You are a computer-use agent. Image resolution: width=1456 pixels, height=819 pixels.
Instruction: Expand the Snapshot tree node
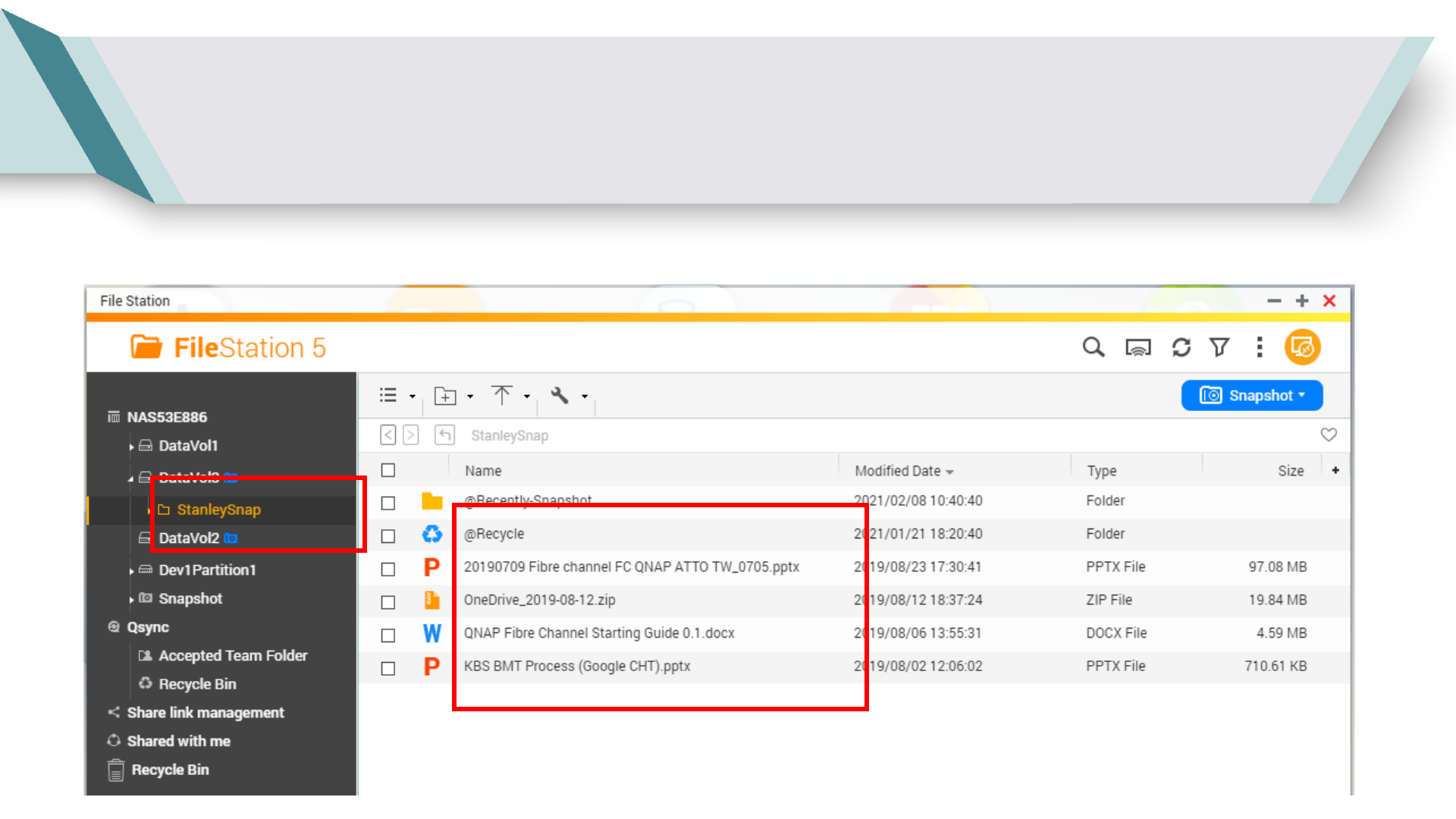tap(131, 600)
